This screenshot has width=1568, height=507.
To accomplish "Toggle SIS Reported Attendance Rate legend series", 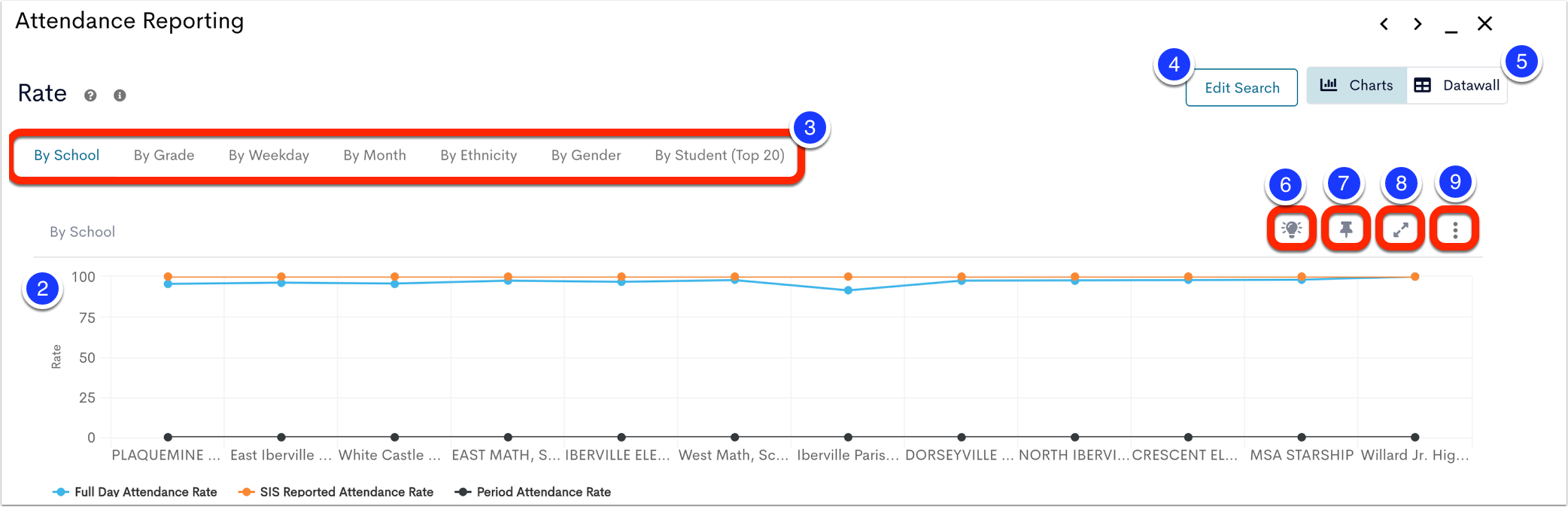I will pyautogui.click(x=336, y=492).
